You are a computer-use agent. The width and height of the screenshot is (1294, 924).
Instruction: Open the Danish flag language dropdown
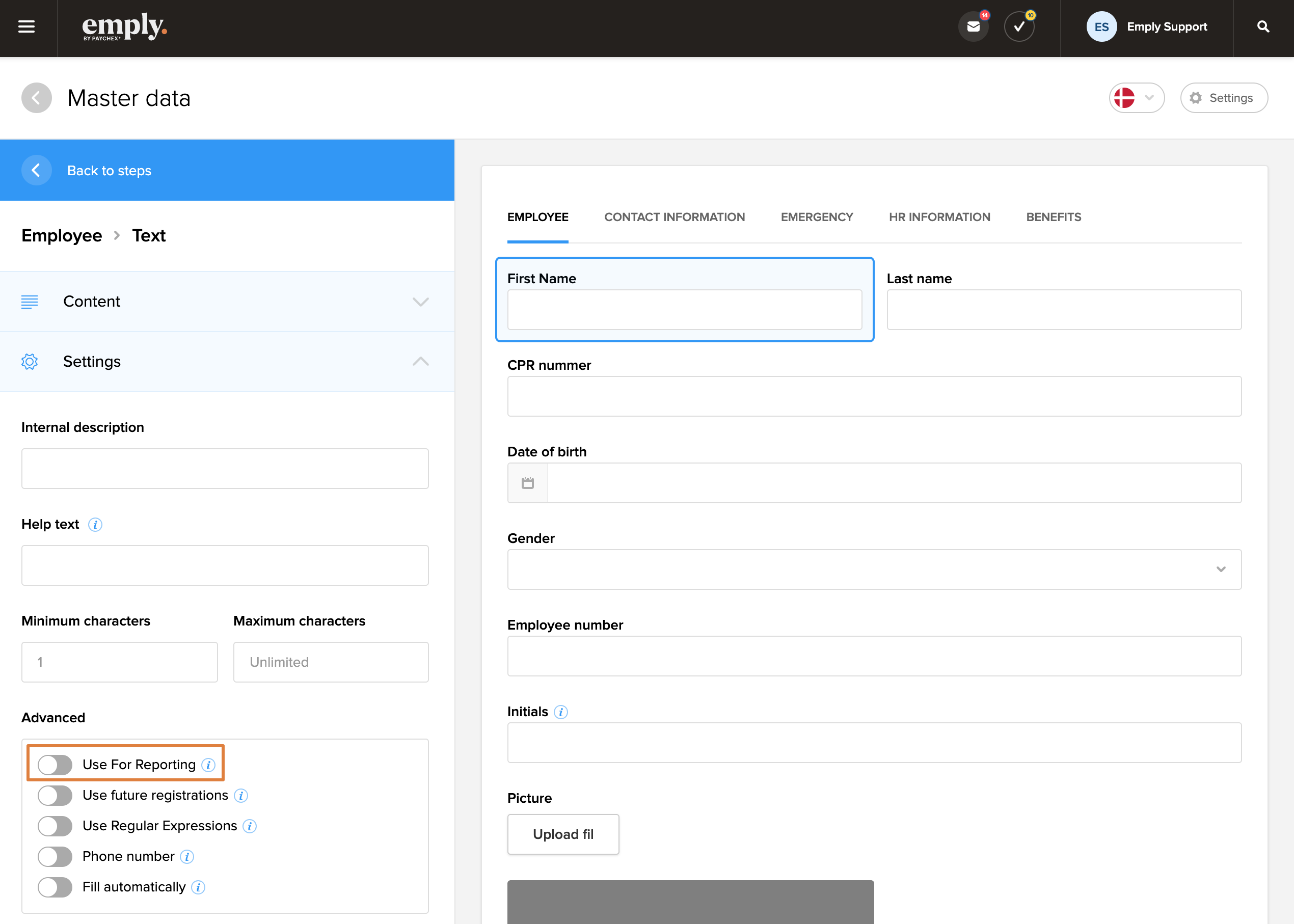pos(1136,98)
